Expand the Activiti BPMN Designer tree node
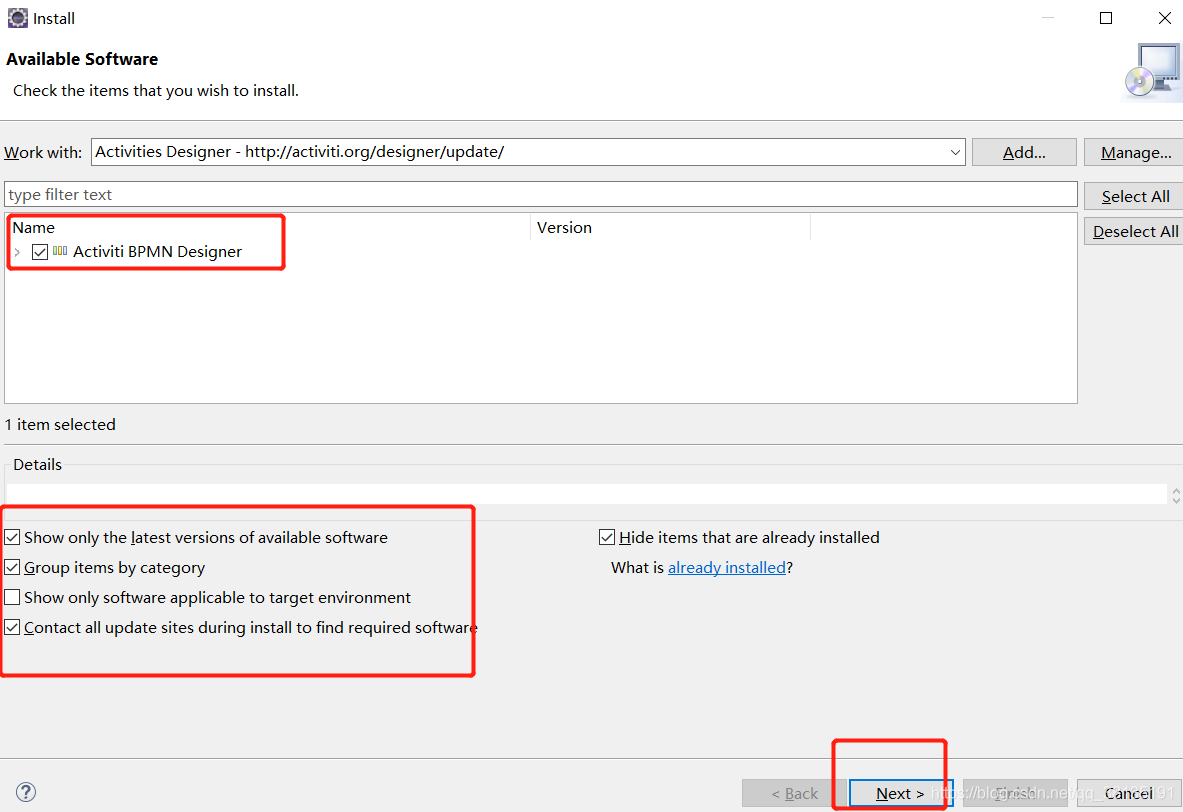The image size is (1183, 812). coord(17,252)
